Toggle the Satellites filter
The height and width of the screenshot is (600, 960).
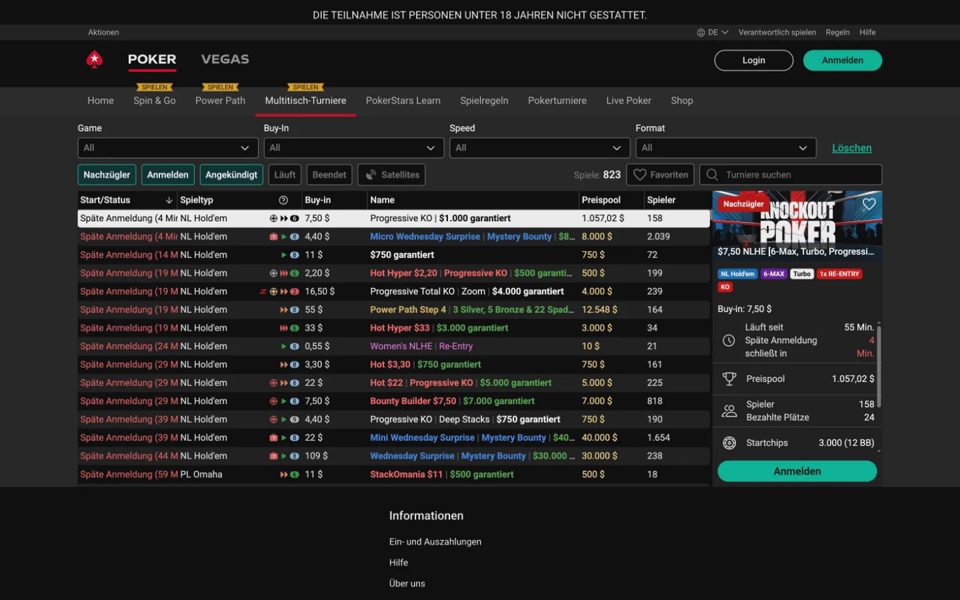392,174
